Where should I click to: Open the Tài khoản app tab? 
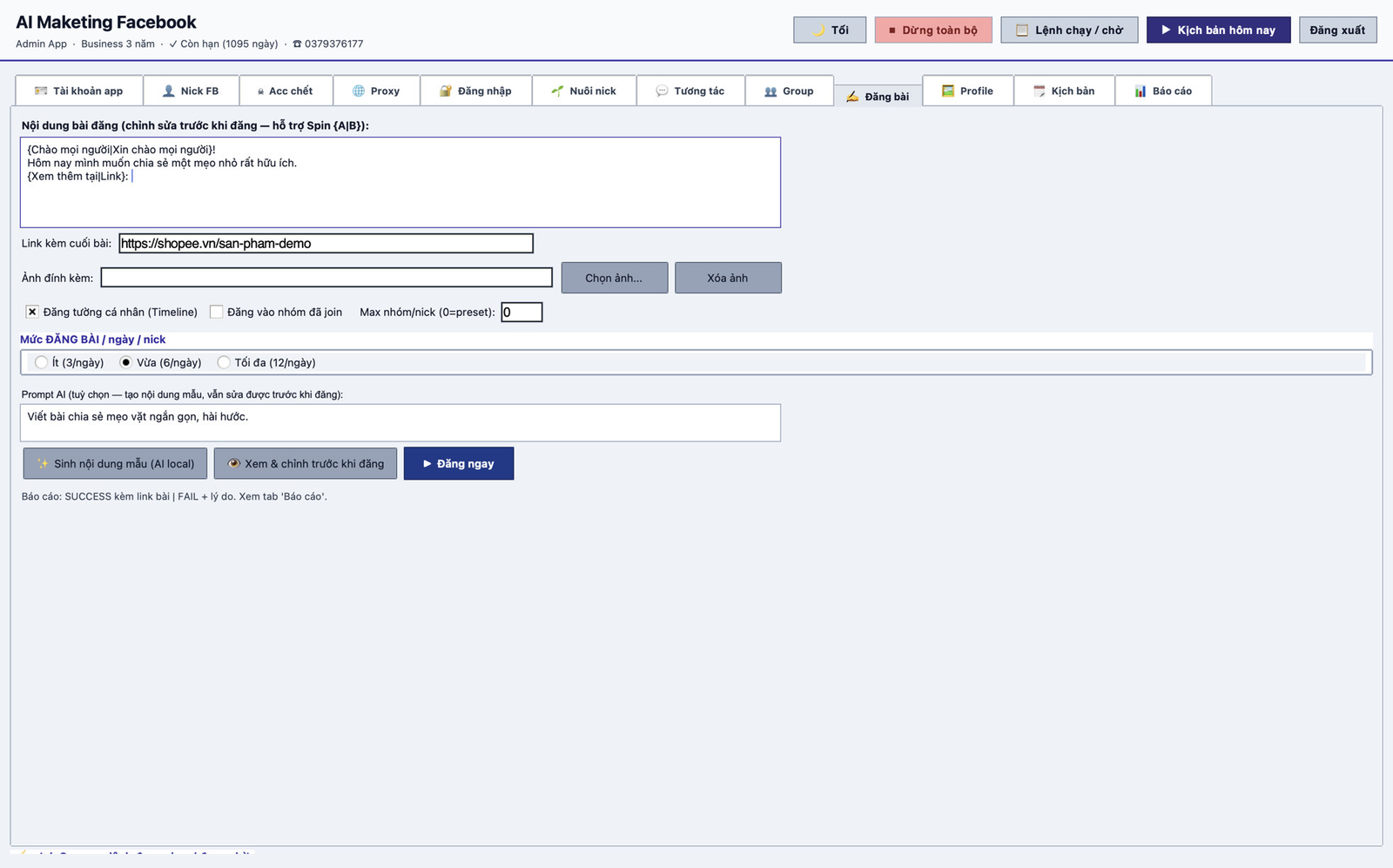(x=79, y=91)
